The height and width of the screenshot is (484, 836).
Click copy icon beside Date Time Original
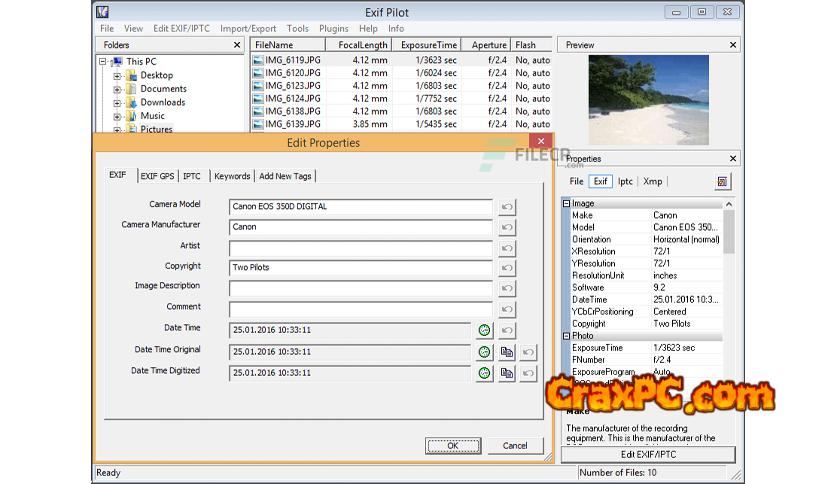(507, 351)
